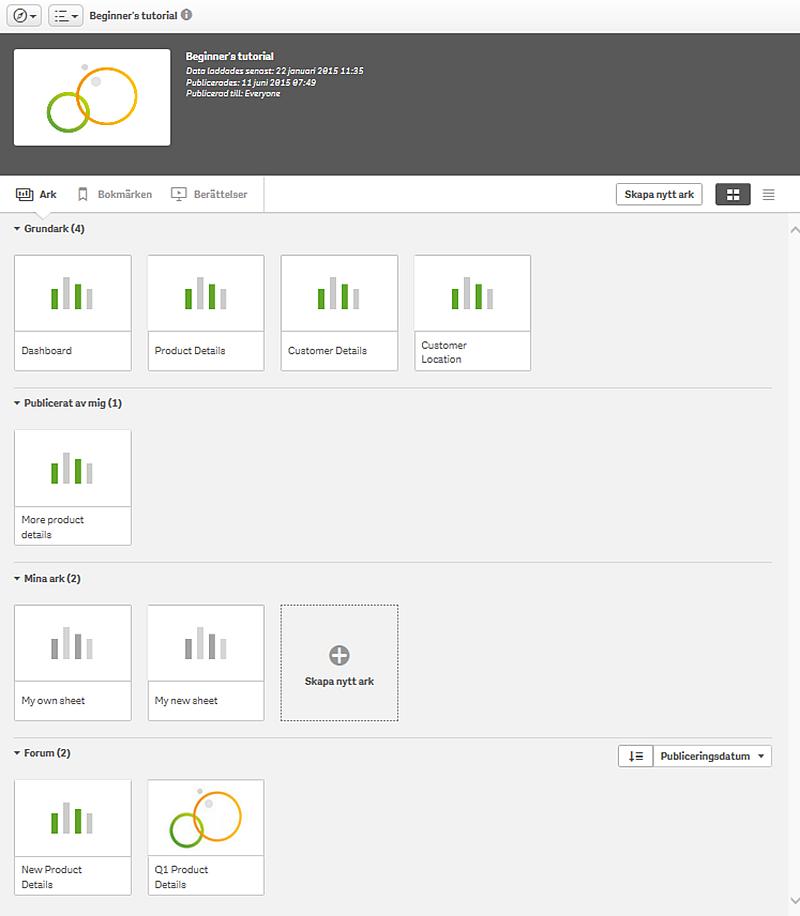Click the Beginner's tutorial app thumbnail
This screenshot has height=916, width=800.
tap(92, 97)
